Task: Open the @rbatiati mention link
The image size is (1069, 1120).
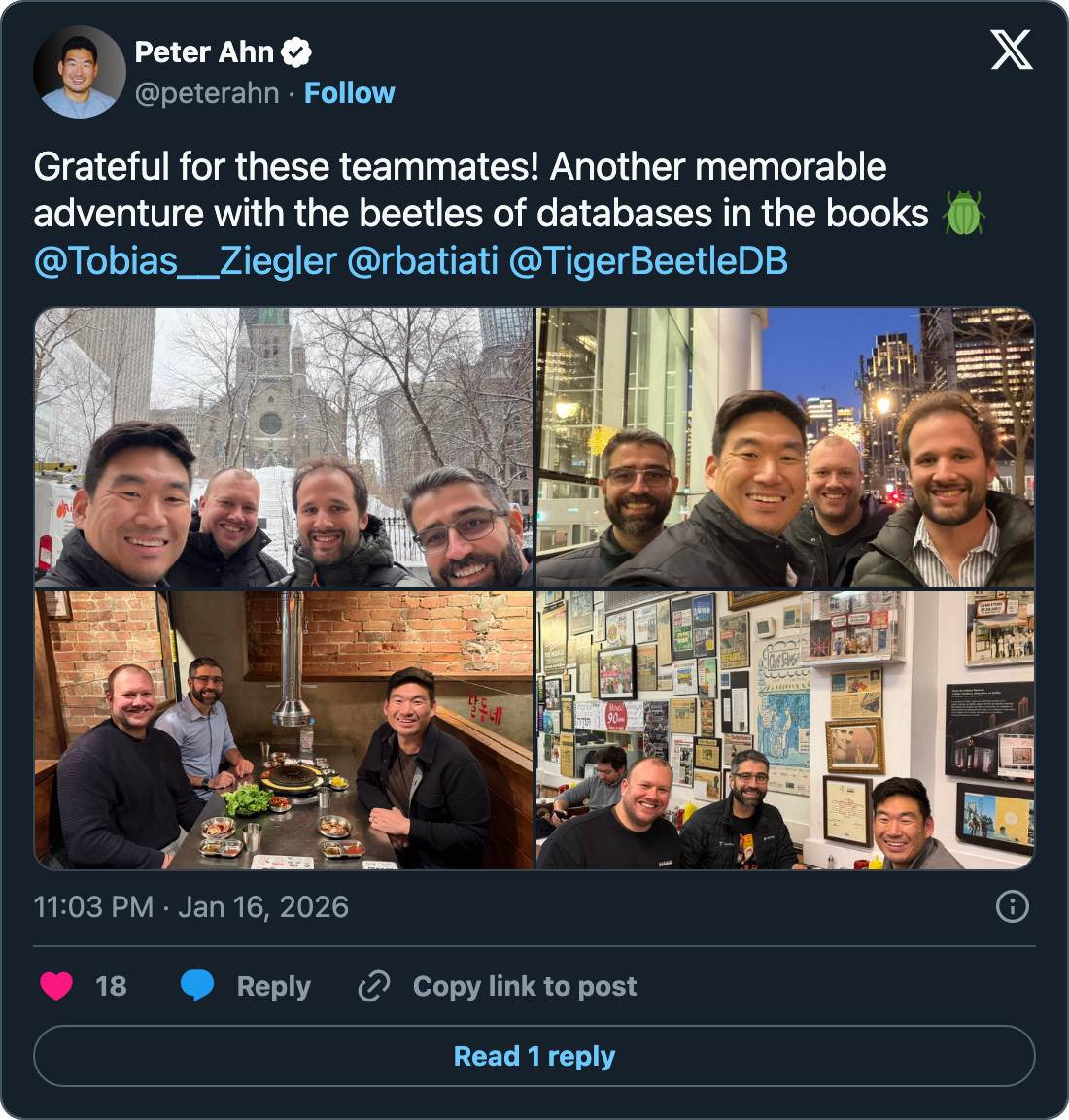Action: (423, 260)
